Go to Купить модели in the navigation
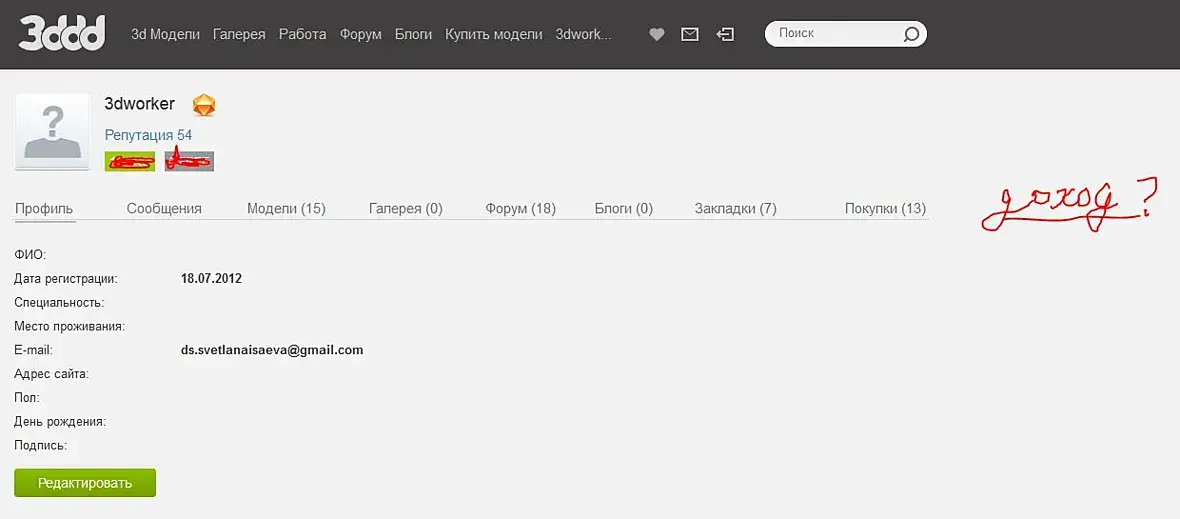 pyautogui.click(x=494, y=34)
